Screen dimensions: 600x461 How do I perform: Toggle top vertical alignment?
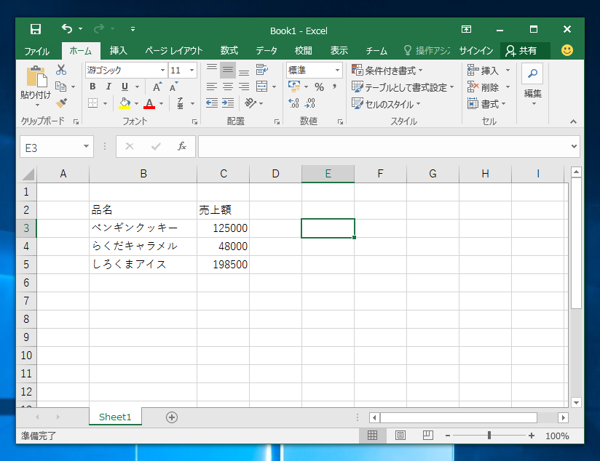(212, 70)
